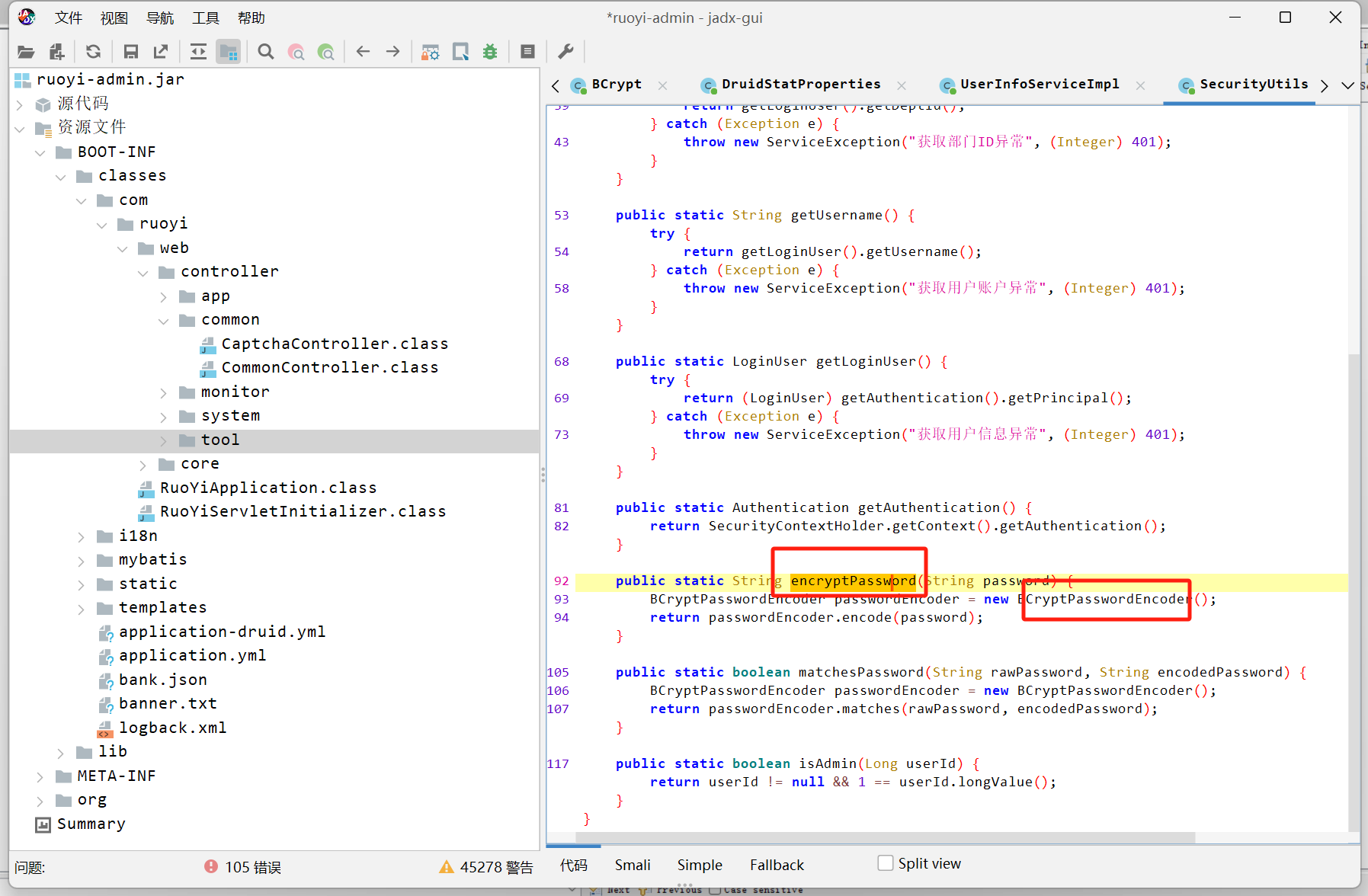This screenshot has width=1368, height=896.
Task: Click the open file folder icon
Action: (x=26, y=52)
